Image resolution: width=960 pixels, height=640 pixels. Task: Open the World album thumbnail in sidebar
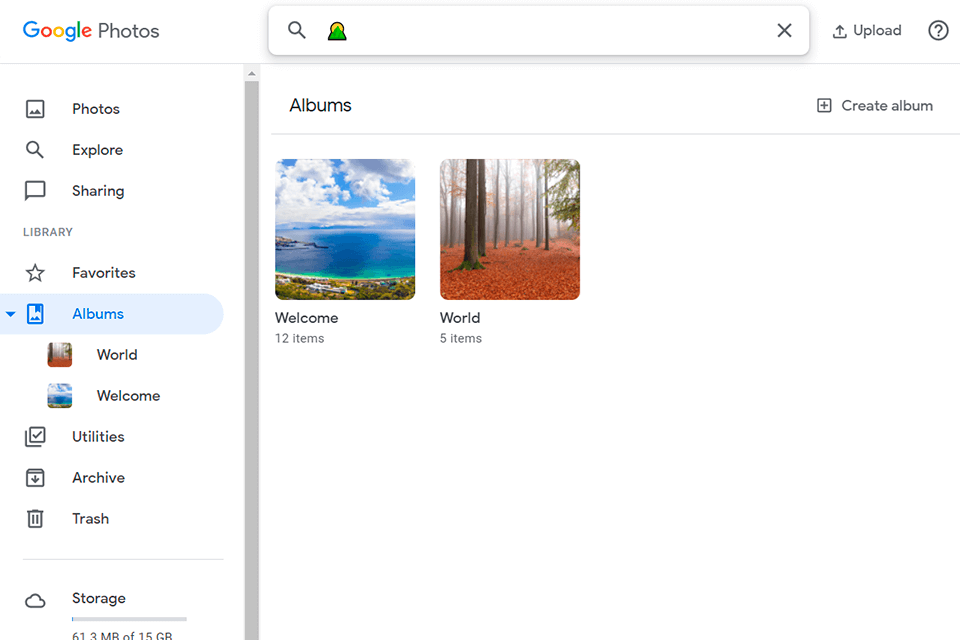coord(59,355)
